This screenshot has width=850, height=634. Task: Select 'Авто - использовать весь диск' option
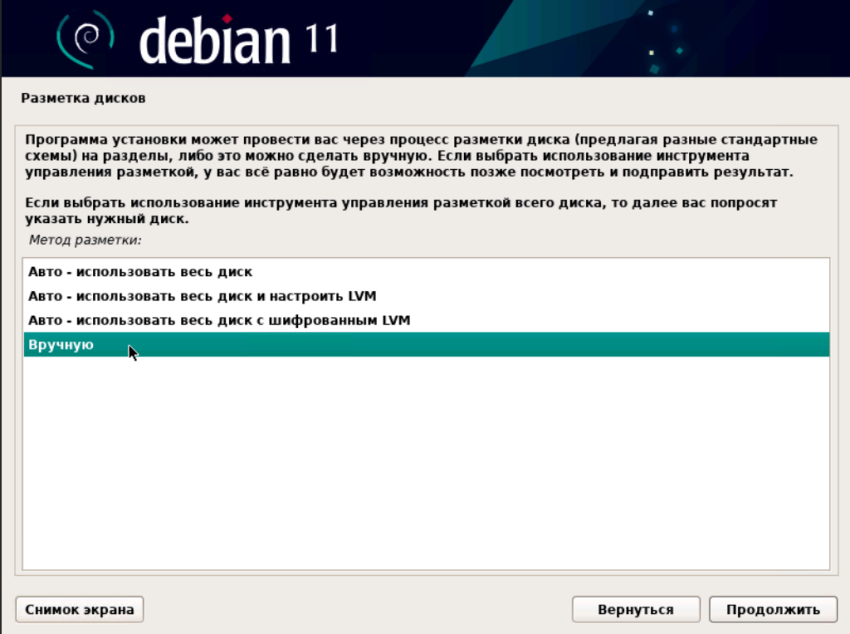pos(426,271)
